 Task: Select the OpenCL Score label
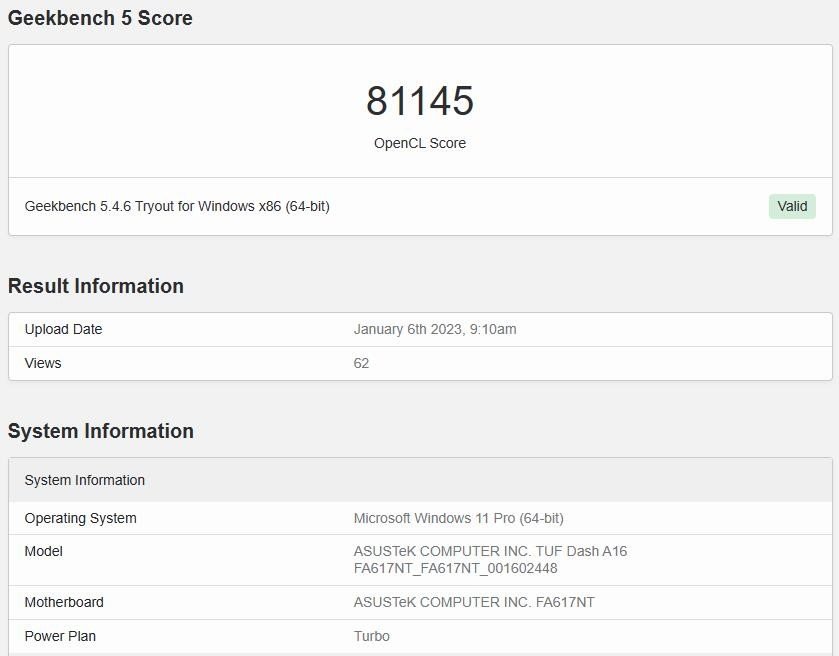coord(420,143)
